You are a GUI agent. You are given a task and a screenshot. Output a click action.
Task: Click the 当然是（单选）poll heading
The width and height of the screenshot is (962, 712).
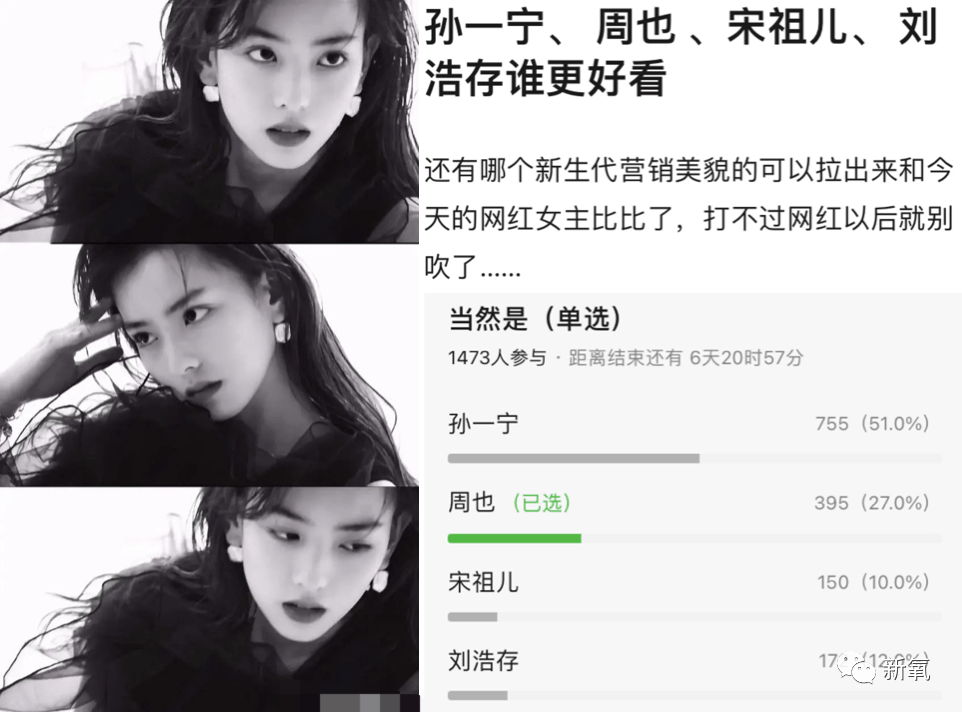[x=535, y=318]
